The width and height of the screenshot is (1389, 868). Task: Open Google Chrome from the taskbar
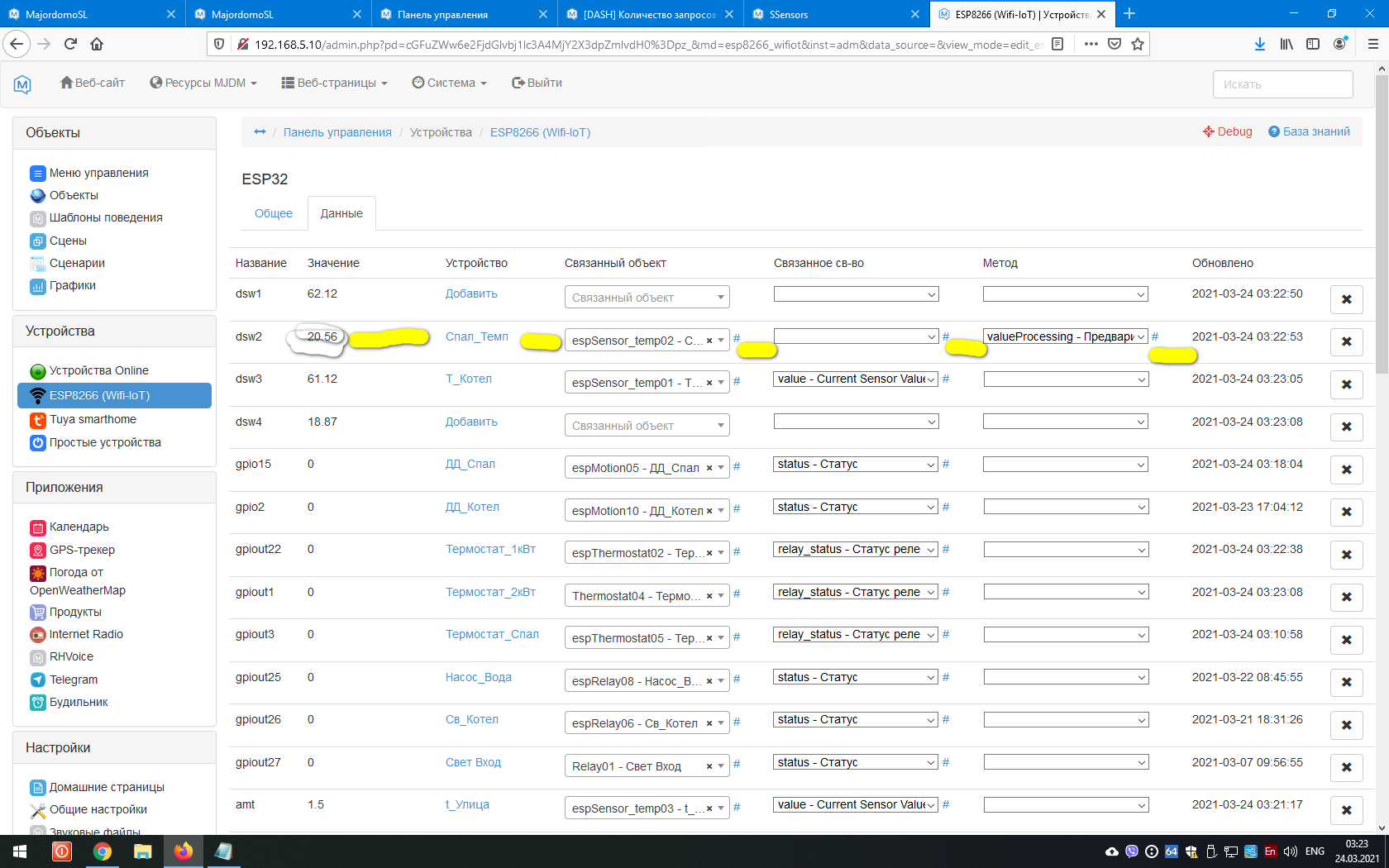coord(103,851)
